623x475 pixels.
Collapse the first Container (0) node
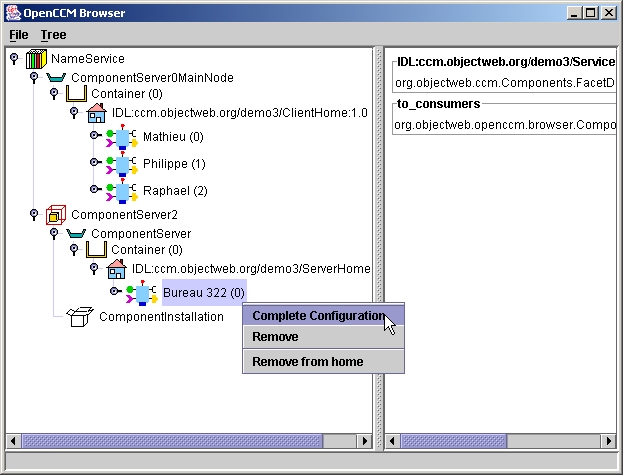tap(54, 94)
